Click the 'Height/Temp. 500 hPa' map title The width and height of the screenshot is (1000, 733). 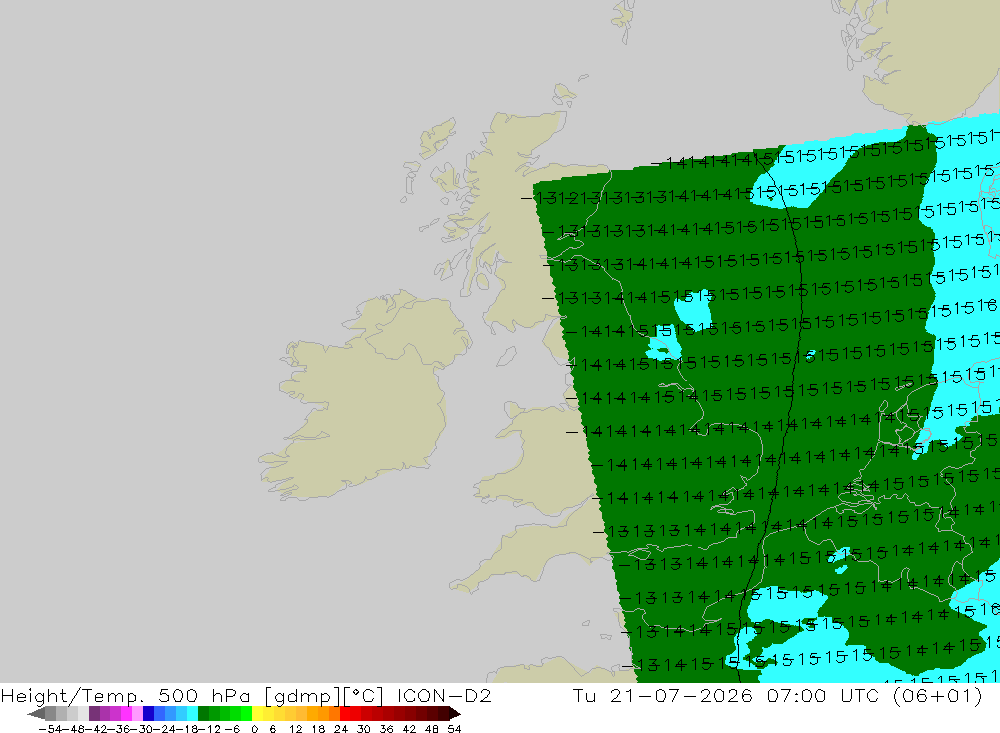[x=125, y=695]
